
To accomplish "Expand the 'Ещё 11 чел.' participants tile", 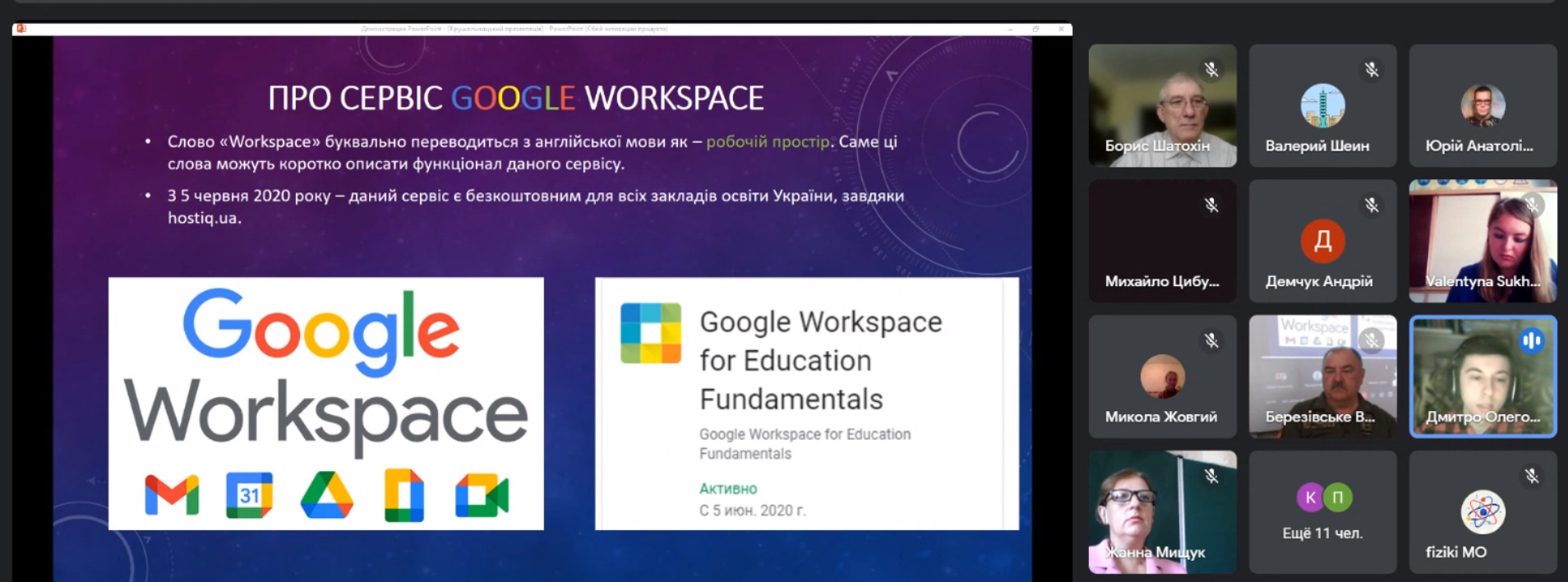I will click(x=1322, y=511).
